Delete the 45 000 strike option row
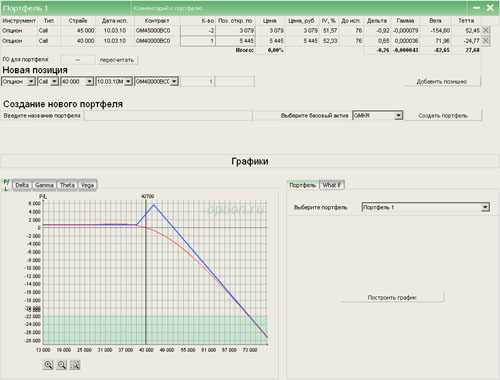The image size is (500, 380). click(486, 30)
